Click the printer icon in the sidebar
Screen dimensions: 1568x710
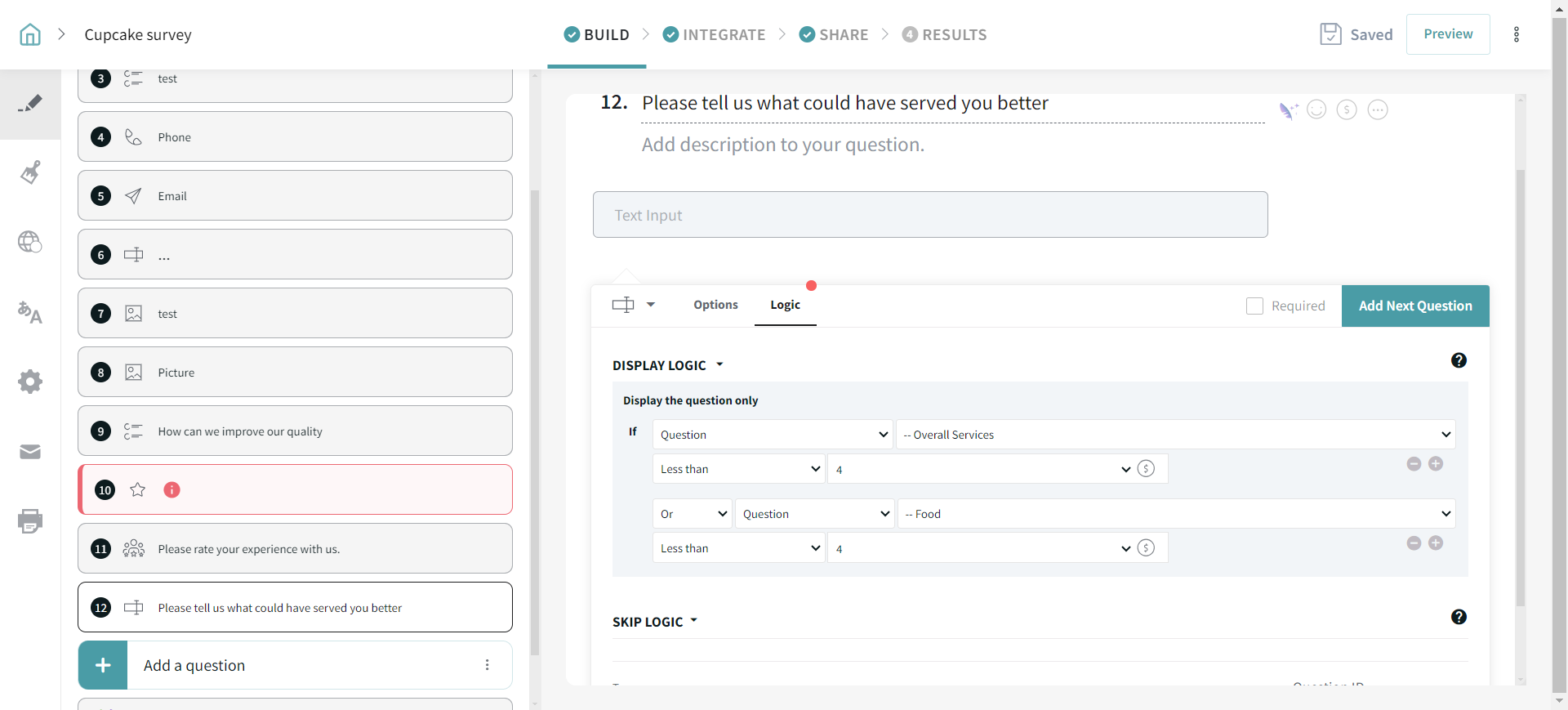click(x=30, y=521)
